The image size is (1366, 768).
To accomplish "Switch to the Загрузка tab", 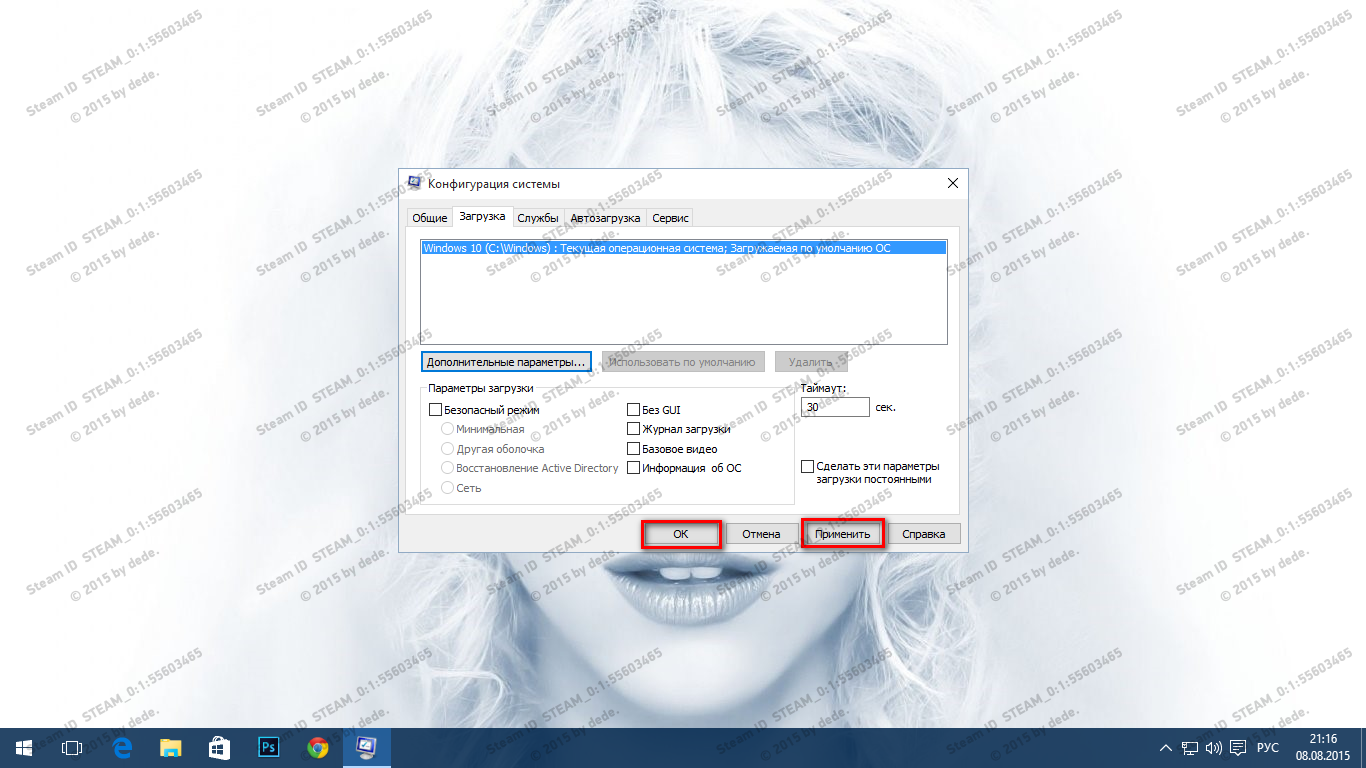I will point(482,216).
